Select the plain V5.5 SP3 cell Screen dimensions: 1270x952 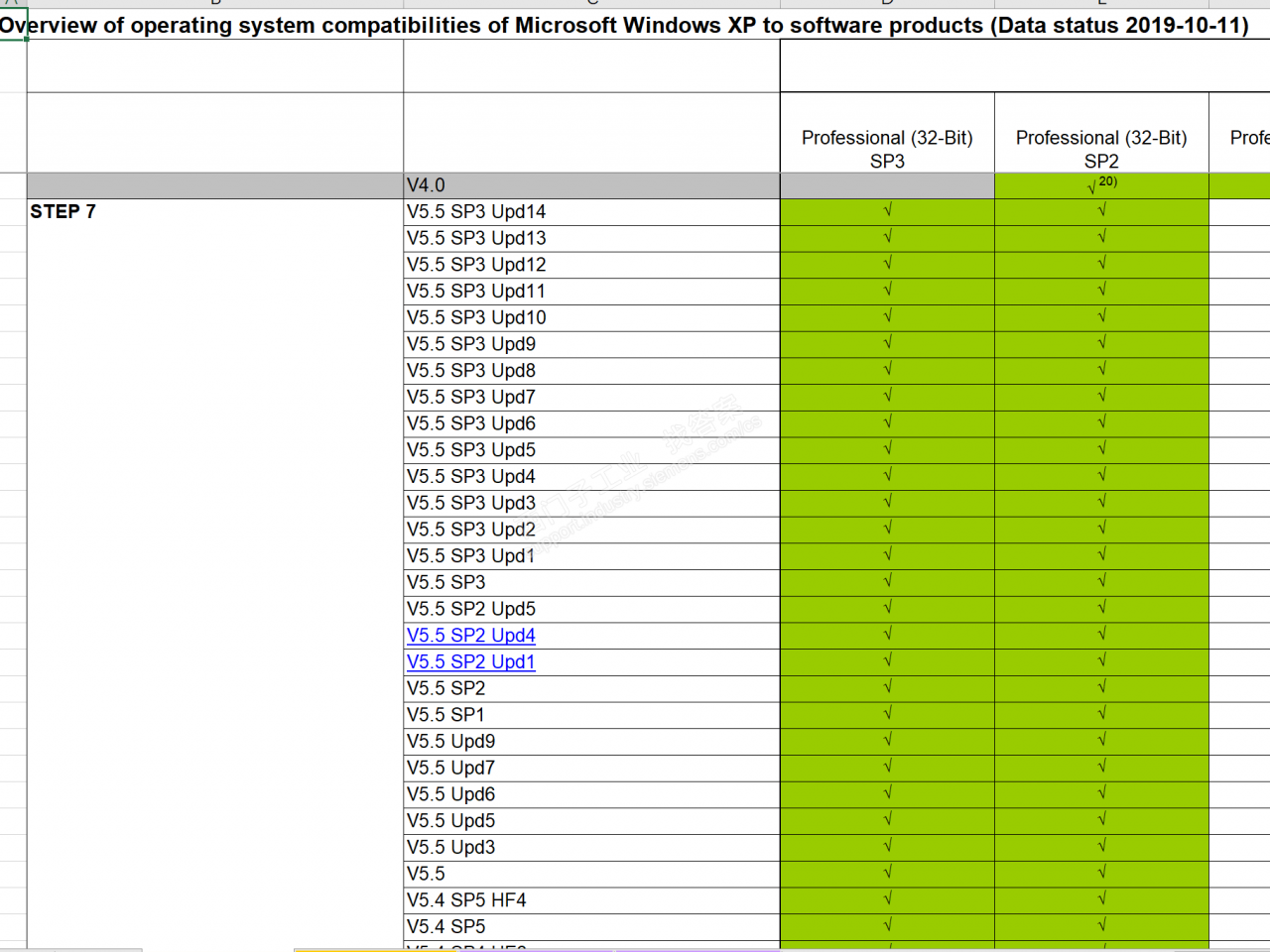click(x=591, y=583)
